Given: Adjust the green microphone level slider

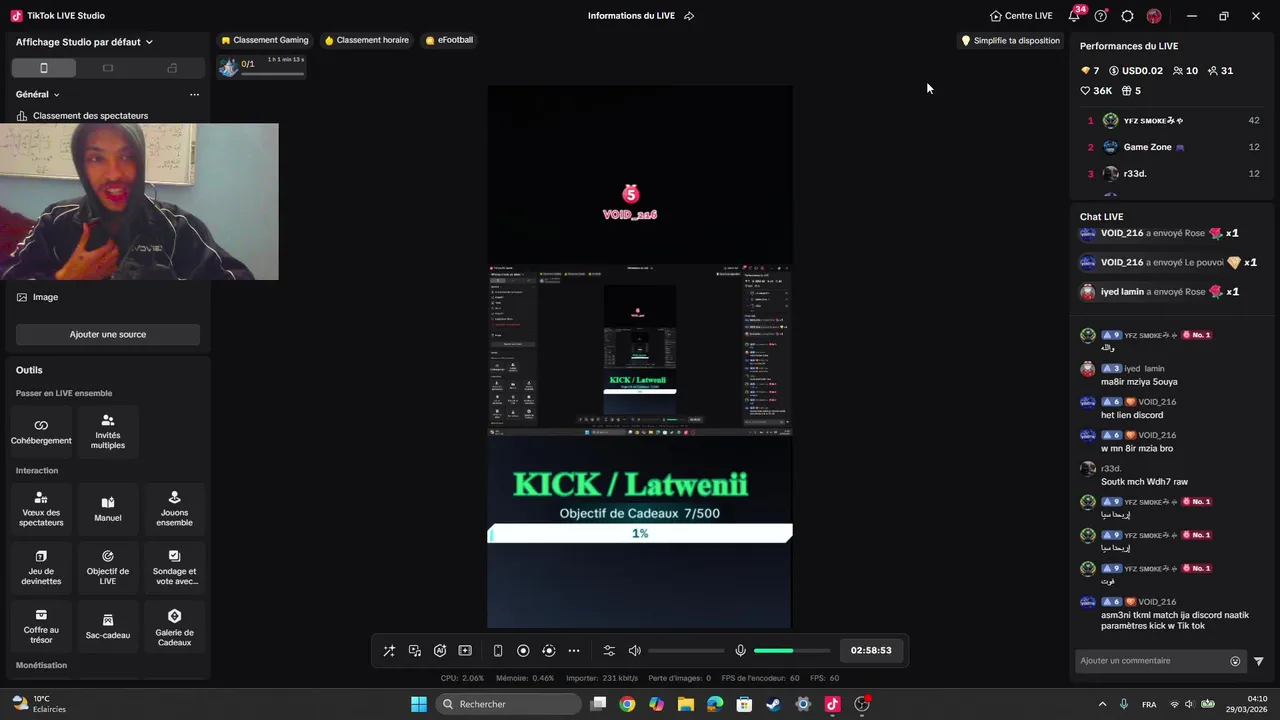Looking at the screenshot, I should pos(791,651).
